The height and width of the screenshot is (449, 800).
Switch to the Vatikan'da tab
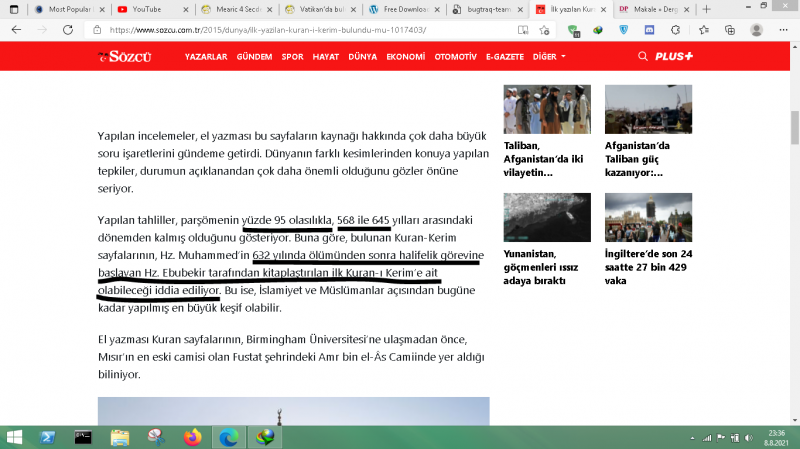coord(322,9)
